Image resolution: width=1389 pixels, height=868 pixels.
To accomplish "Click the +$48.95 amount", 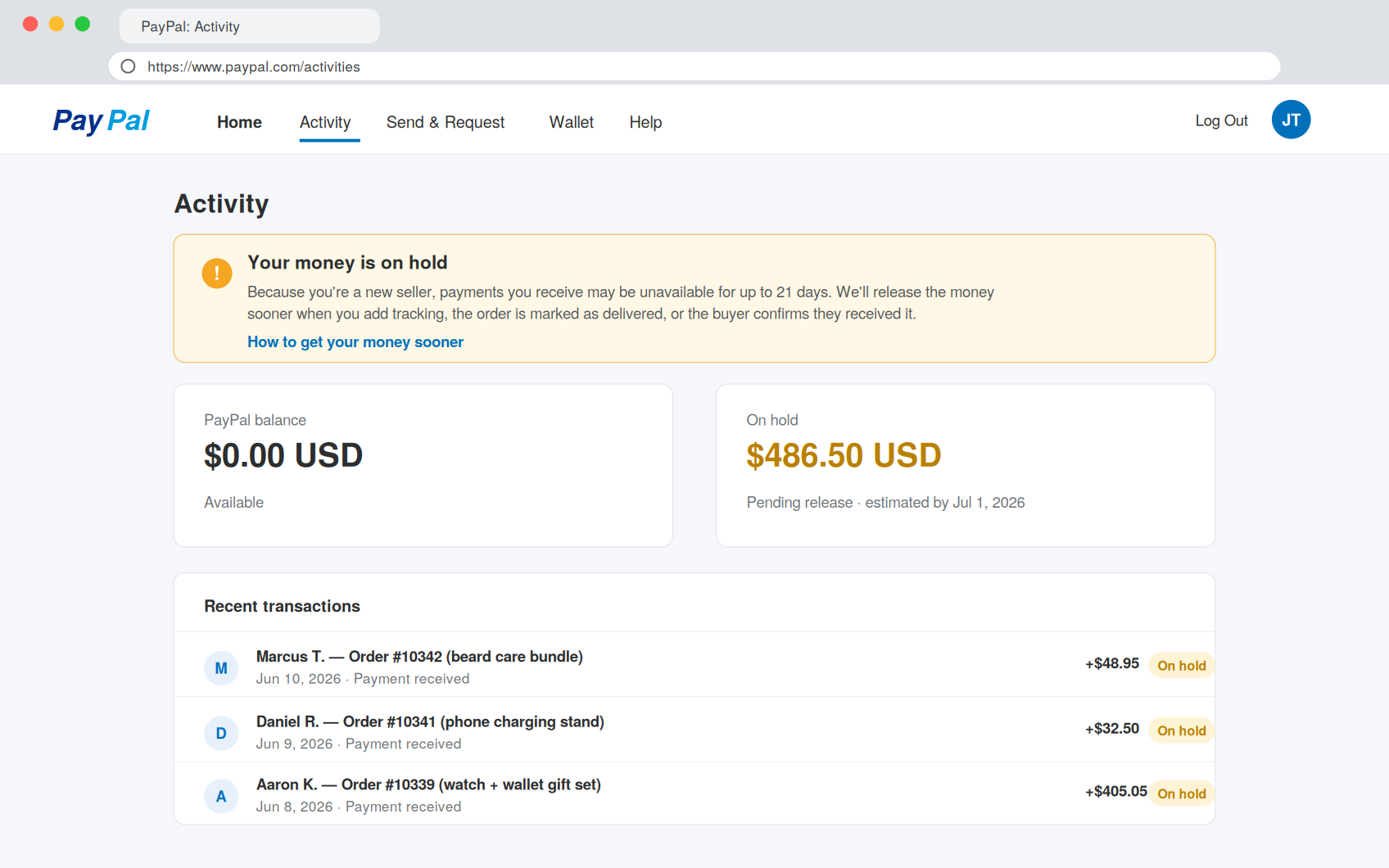I will coord(1112,663).
